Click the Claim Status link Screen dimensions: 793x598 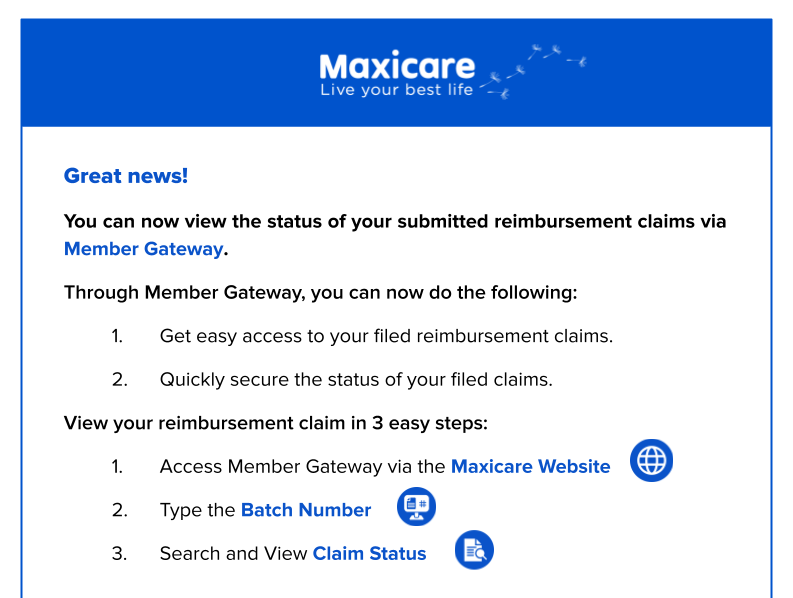369,553
